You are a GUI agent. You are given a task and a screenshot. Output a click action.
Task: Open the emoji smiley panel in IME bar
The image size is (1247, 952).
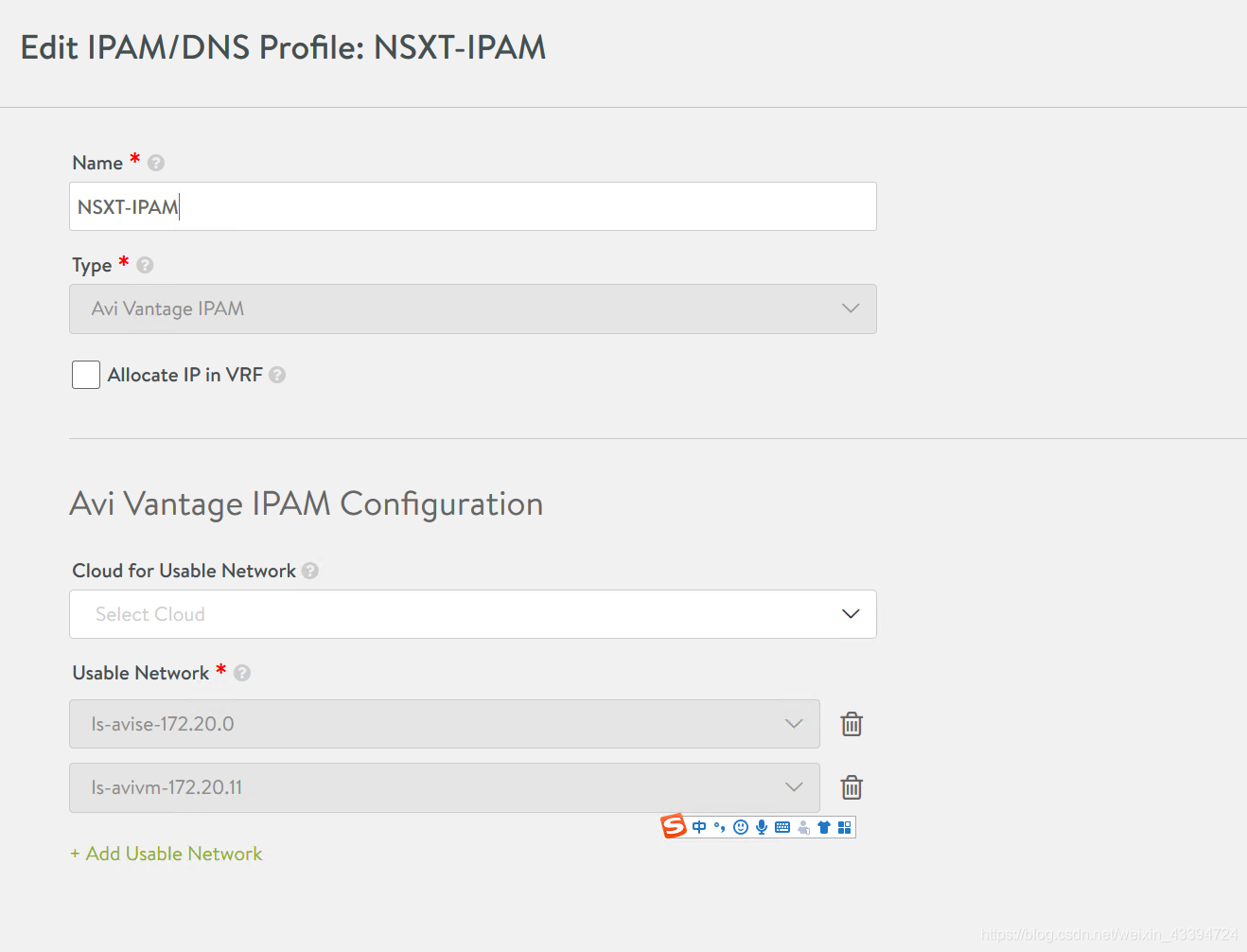(x=741, y=827)
